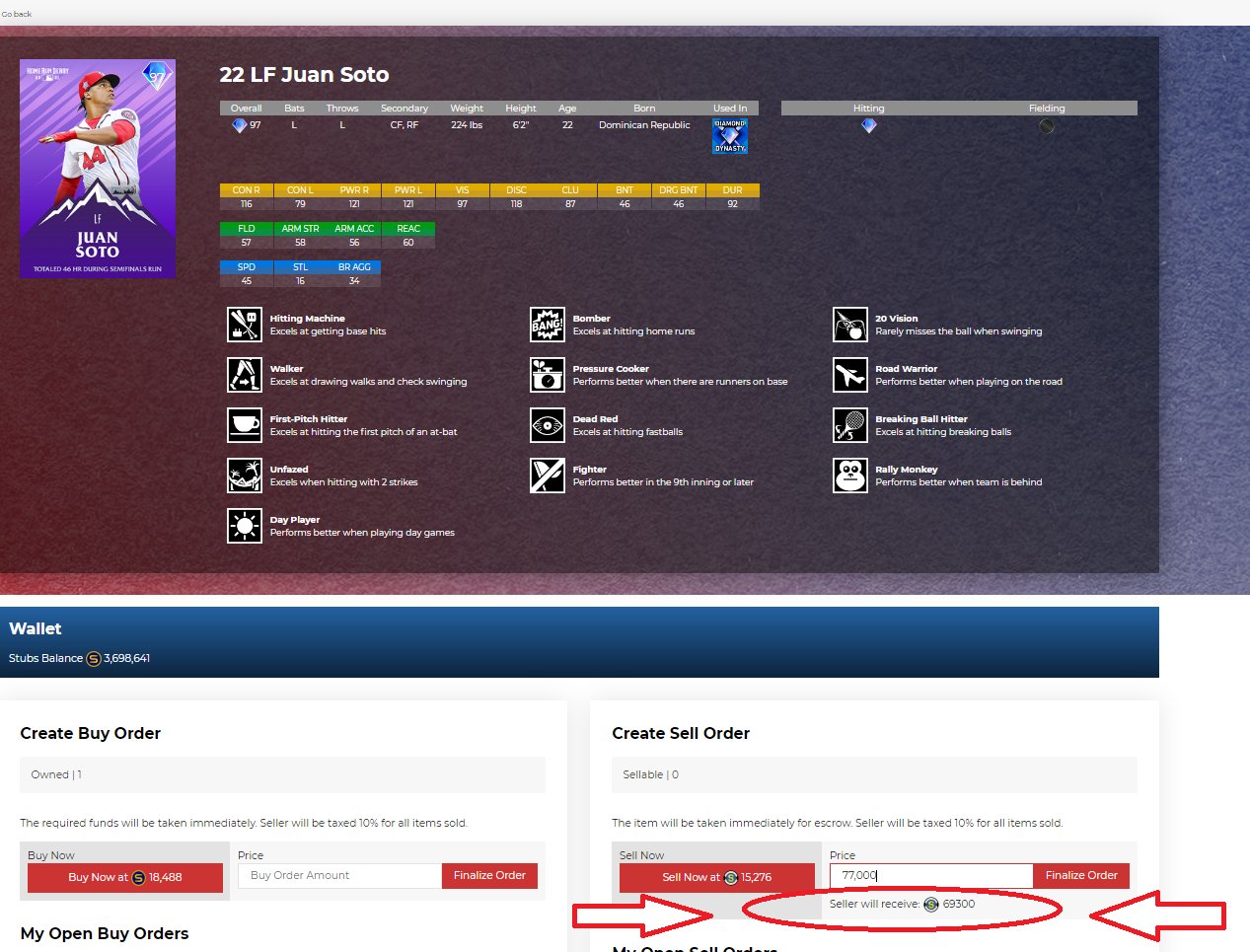Focus the Buy Order Amount field
Image resolution: width=1250 pixels, height=952 pixels.
pyautogui.click(x=340, y=875)
